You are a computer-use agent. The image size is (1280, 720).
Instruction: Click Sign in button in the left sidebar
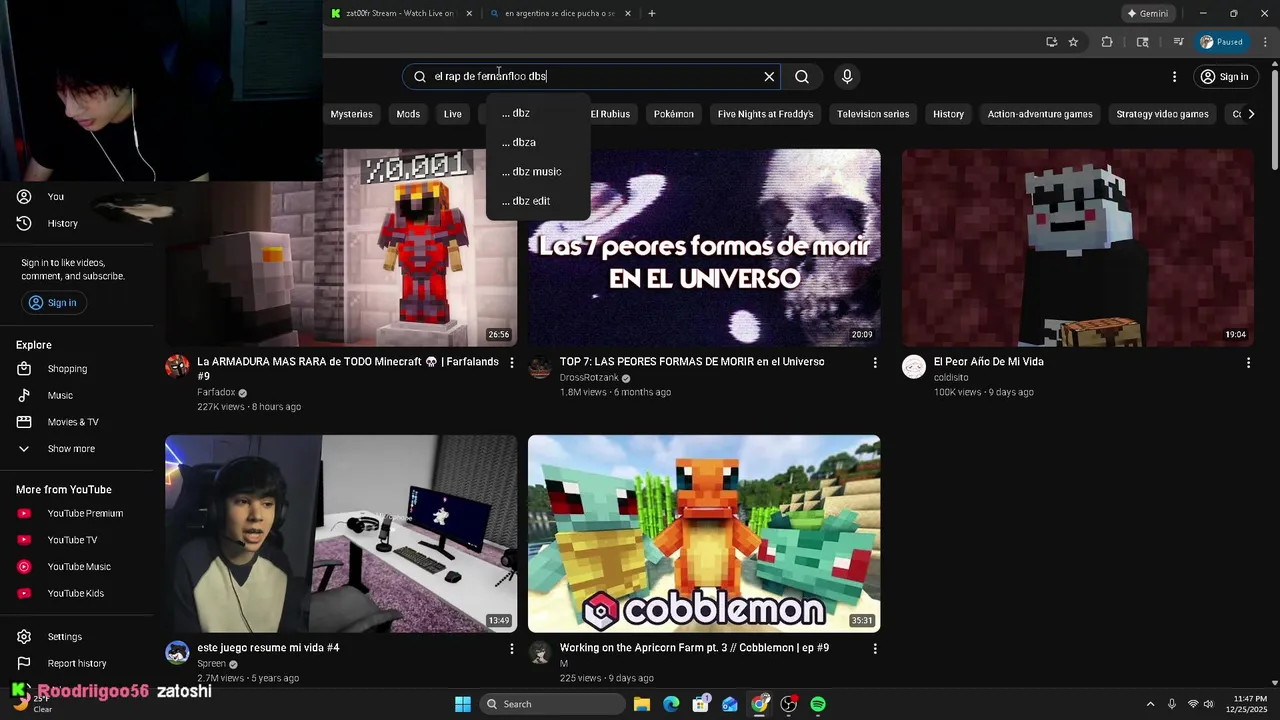[52, 303]
